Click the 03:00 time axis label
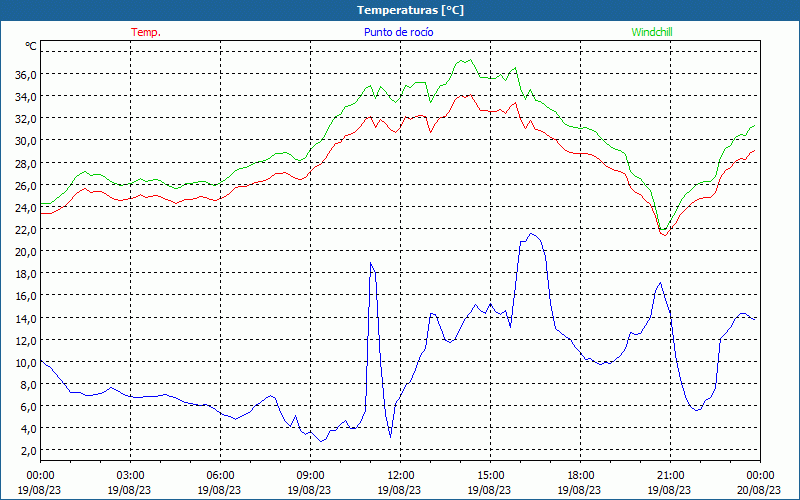This screenshot has height=500, width=800. [x=130, y=476]
